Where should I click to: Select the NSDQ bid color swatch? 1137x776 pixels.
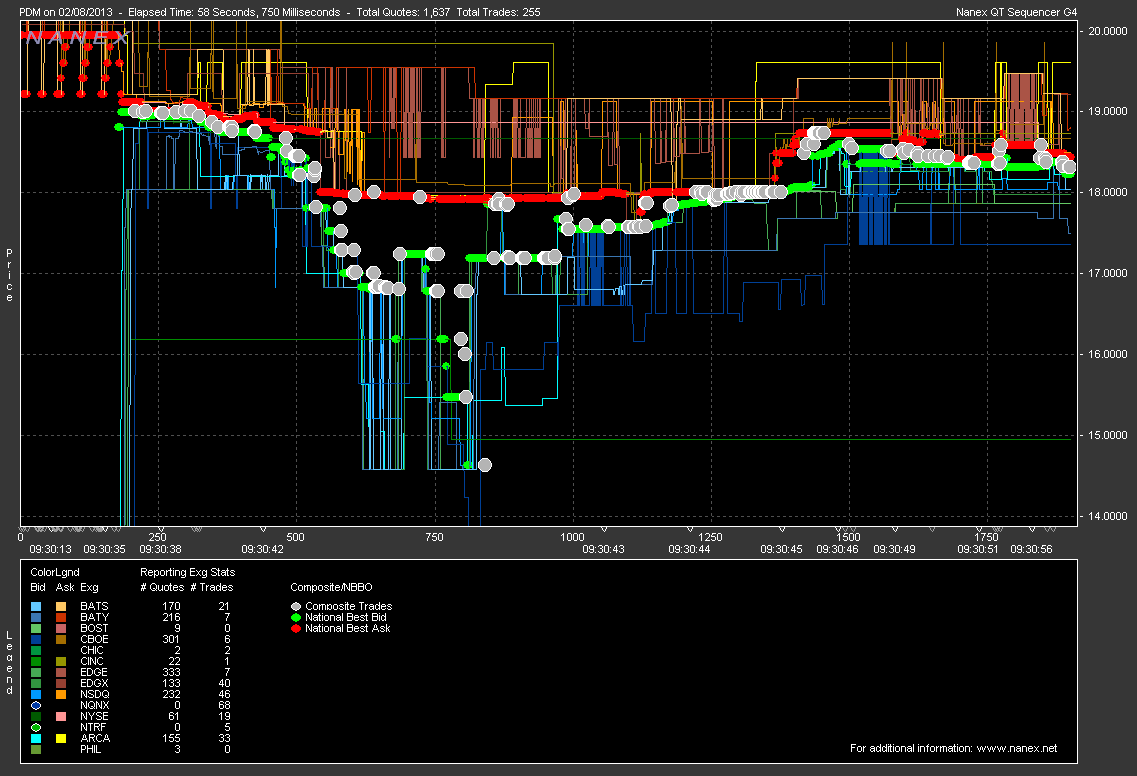pyautogui.click(x=36, y=694)
